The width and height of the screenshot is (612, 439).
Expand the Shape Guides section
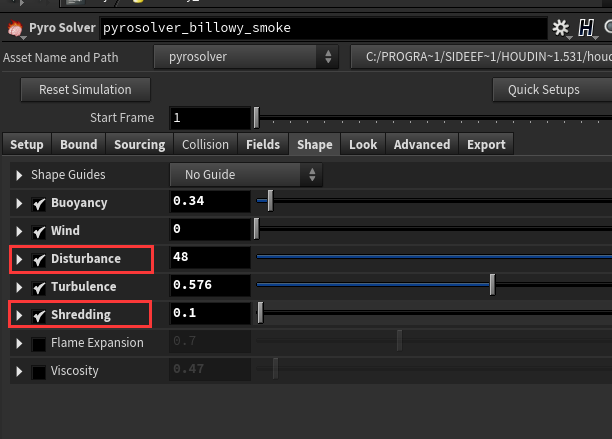(19, 176)
